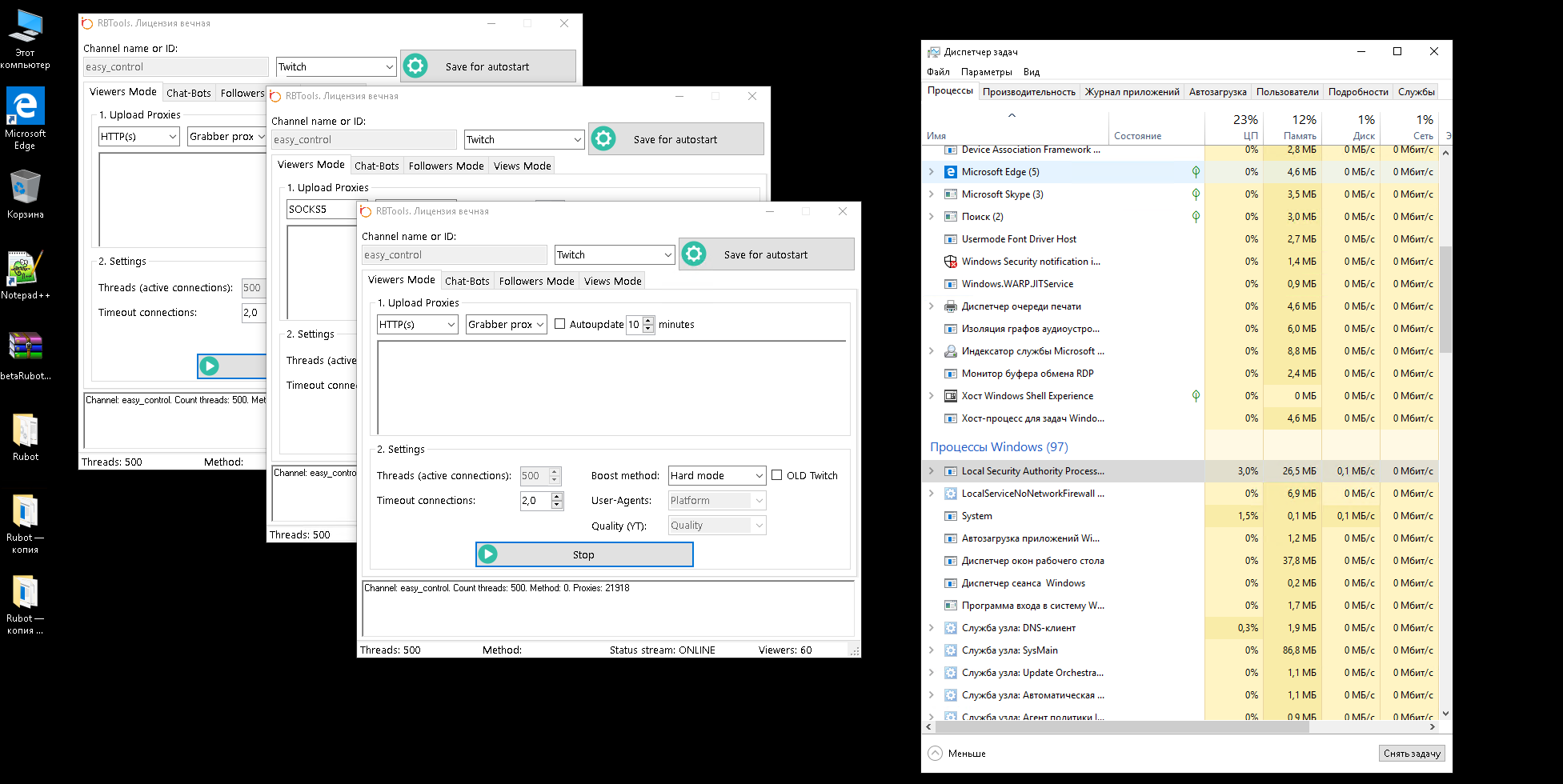This screenshot has width=1563, height=784.
Task: Click the gear icon beside Save for autostart
Action: click(694, 254)
